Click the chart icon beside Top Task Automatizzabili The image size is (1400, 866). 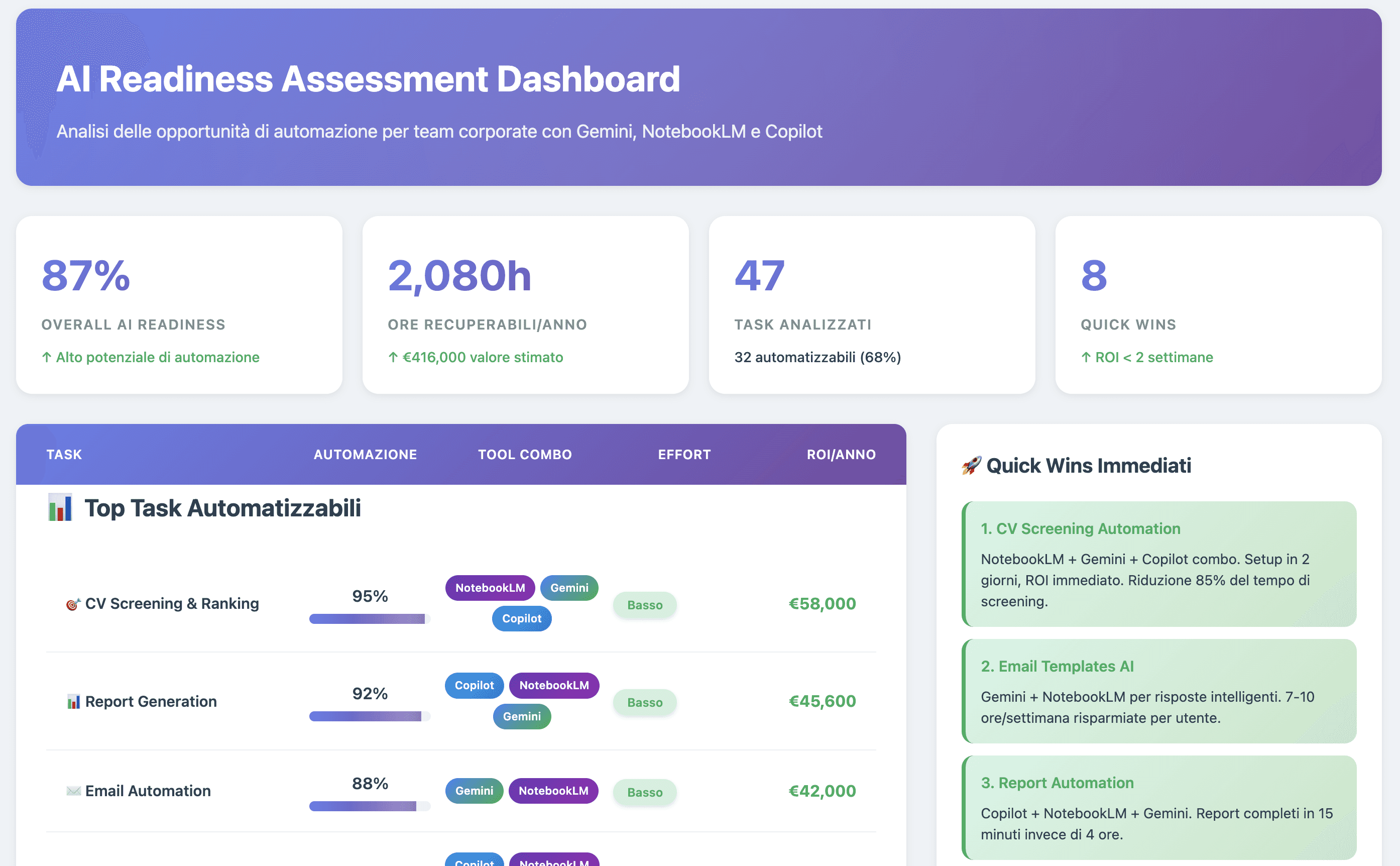60,508
